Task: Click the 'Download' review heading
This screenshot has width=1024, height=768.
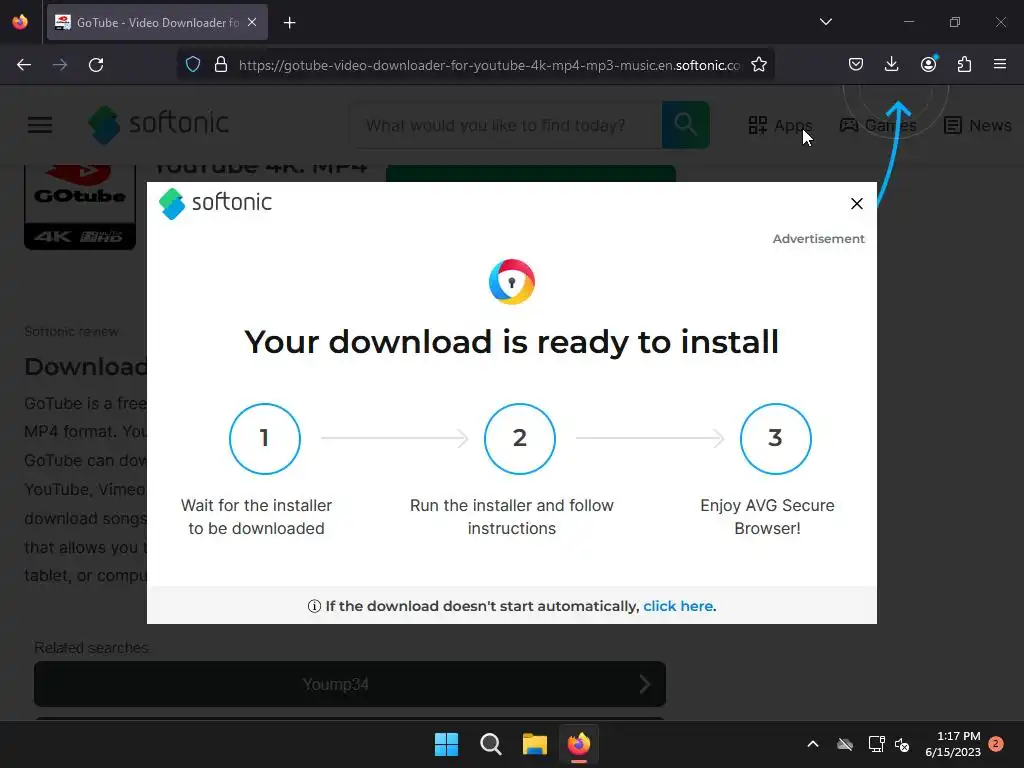Action: (86, 366)
